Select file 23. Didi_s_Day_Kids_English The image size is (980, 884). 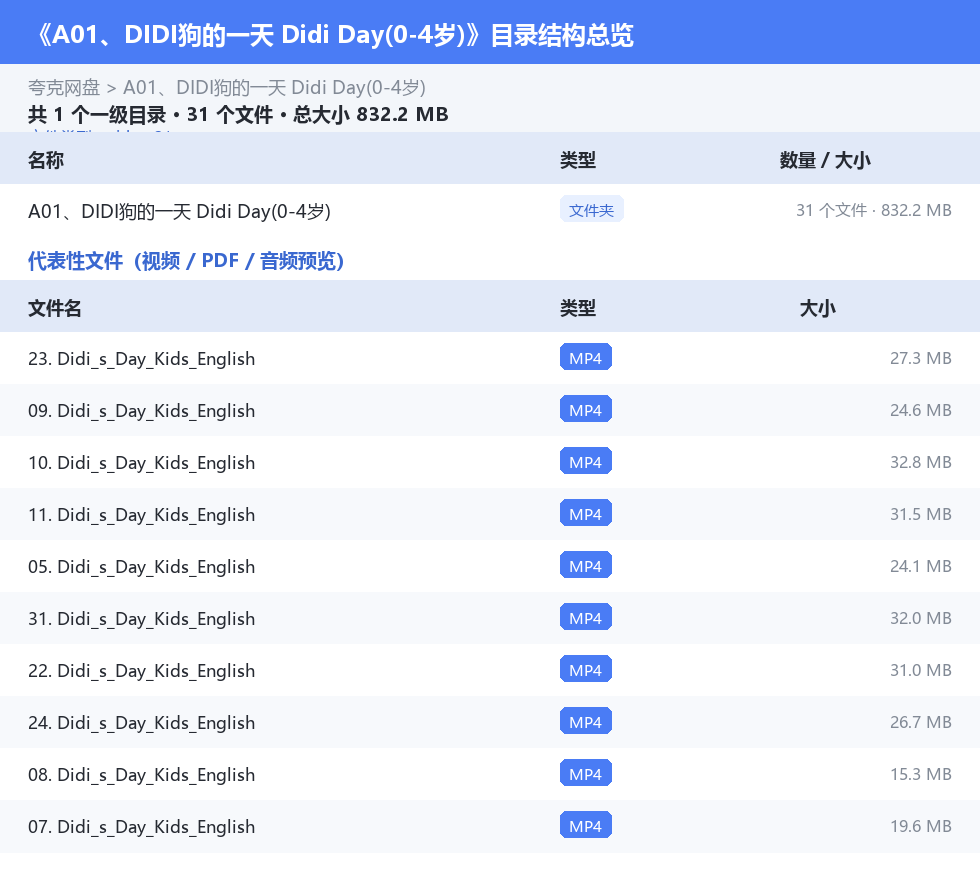click(x=141, y=359)
